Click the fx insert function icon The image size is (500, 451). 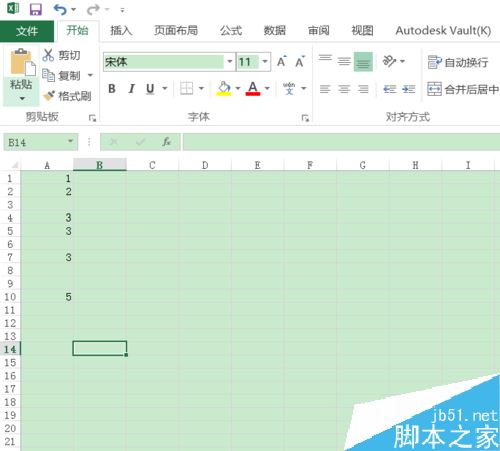click(x=166, y=142)
